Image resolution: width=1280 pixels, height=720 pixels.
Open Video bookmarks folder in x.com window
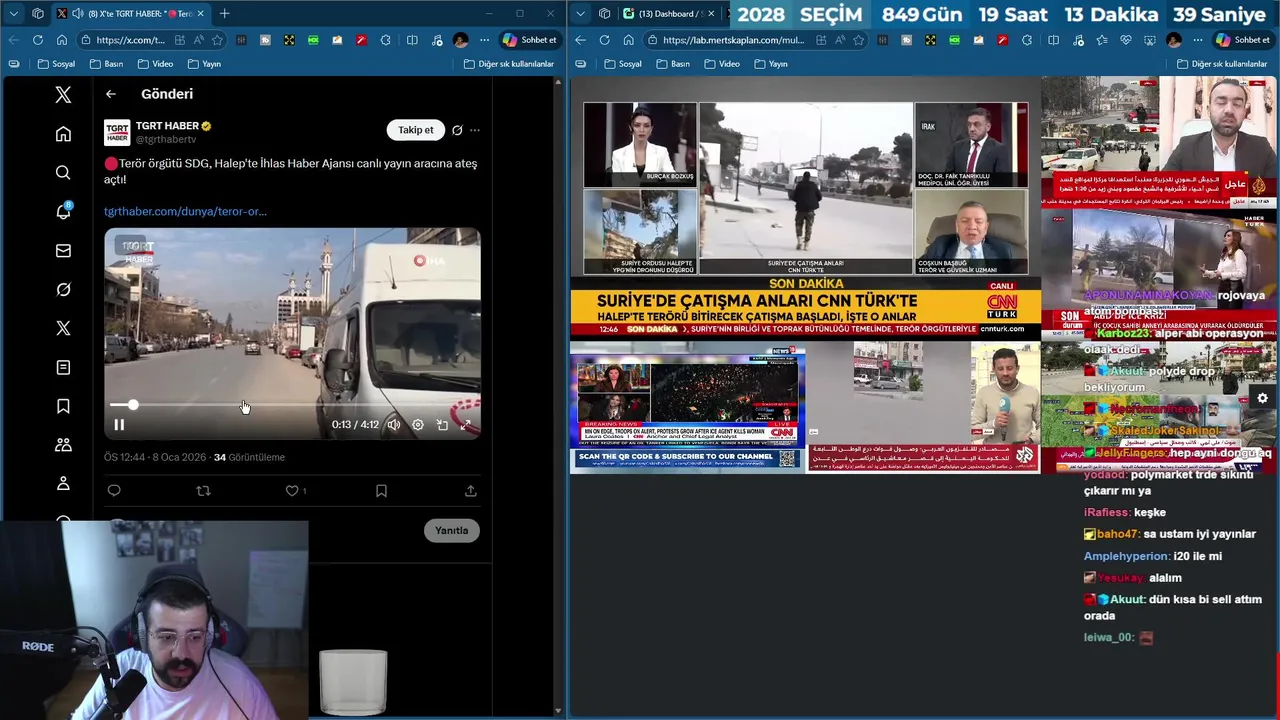coord(155,64)
